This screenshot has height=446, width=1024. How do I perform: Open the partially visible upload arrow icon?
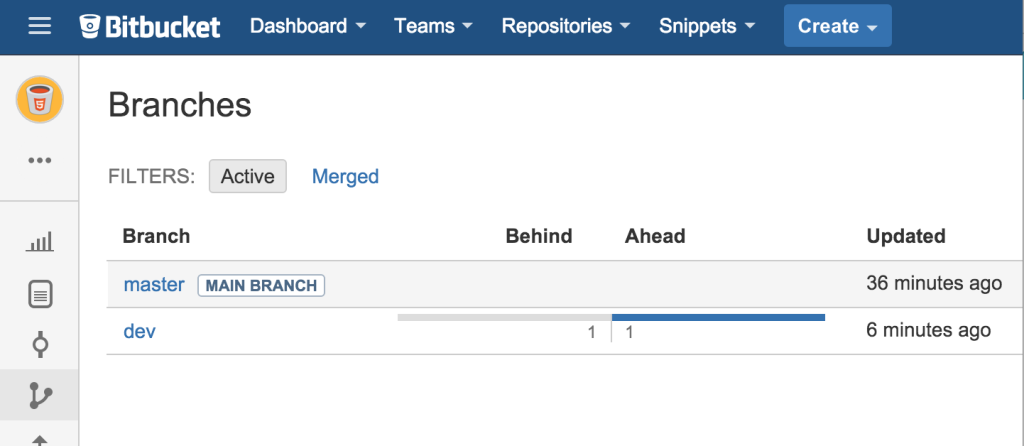[40, 439]
